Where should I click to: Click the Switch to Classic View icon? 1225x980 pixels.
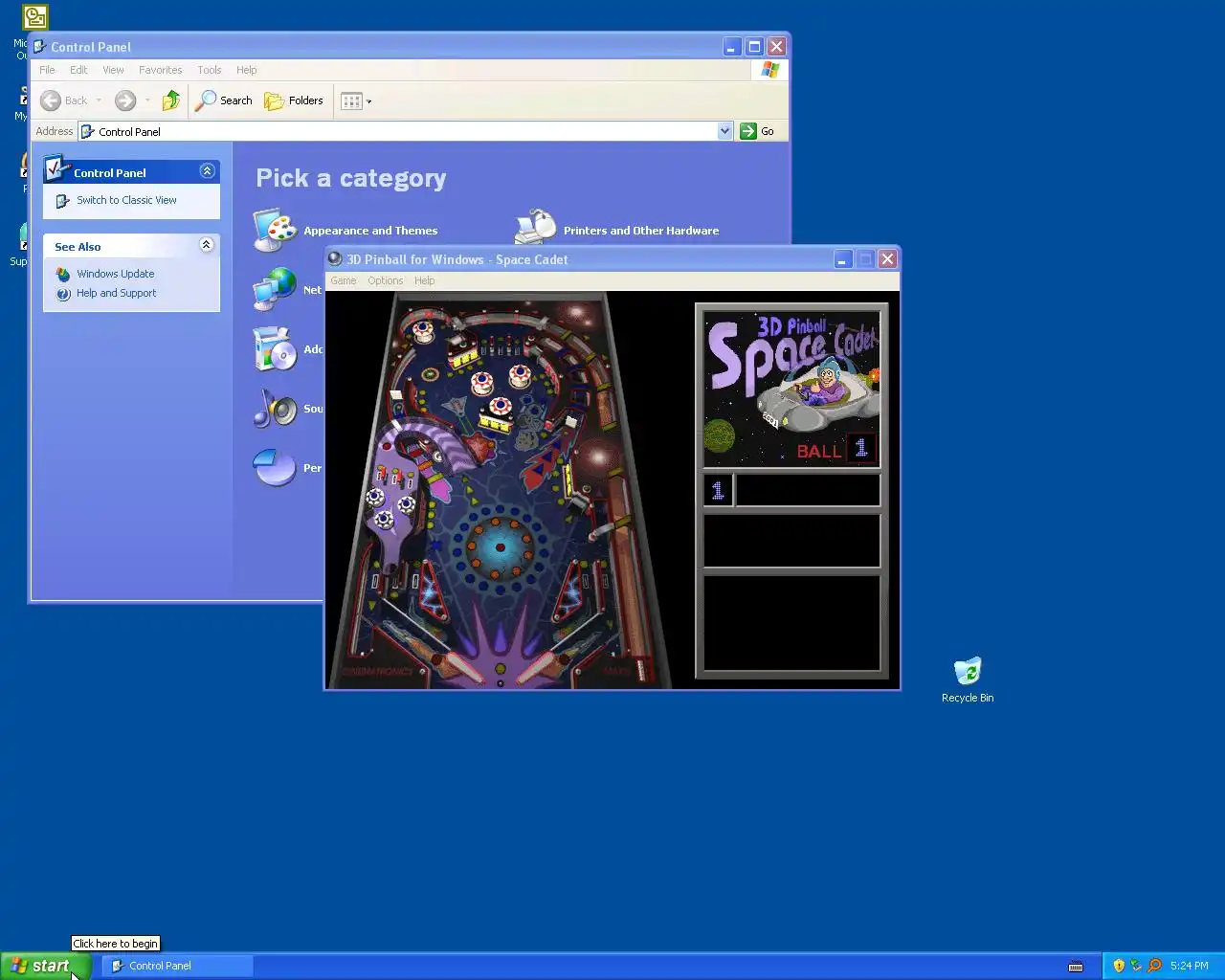pos(63,201)
